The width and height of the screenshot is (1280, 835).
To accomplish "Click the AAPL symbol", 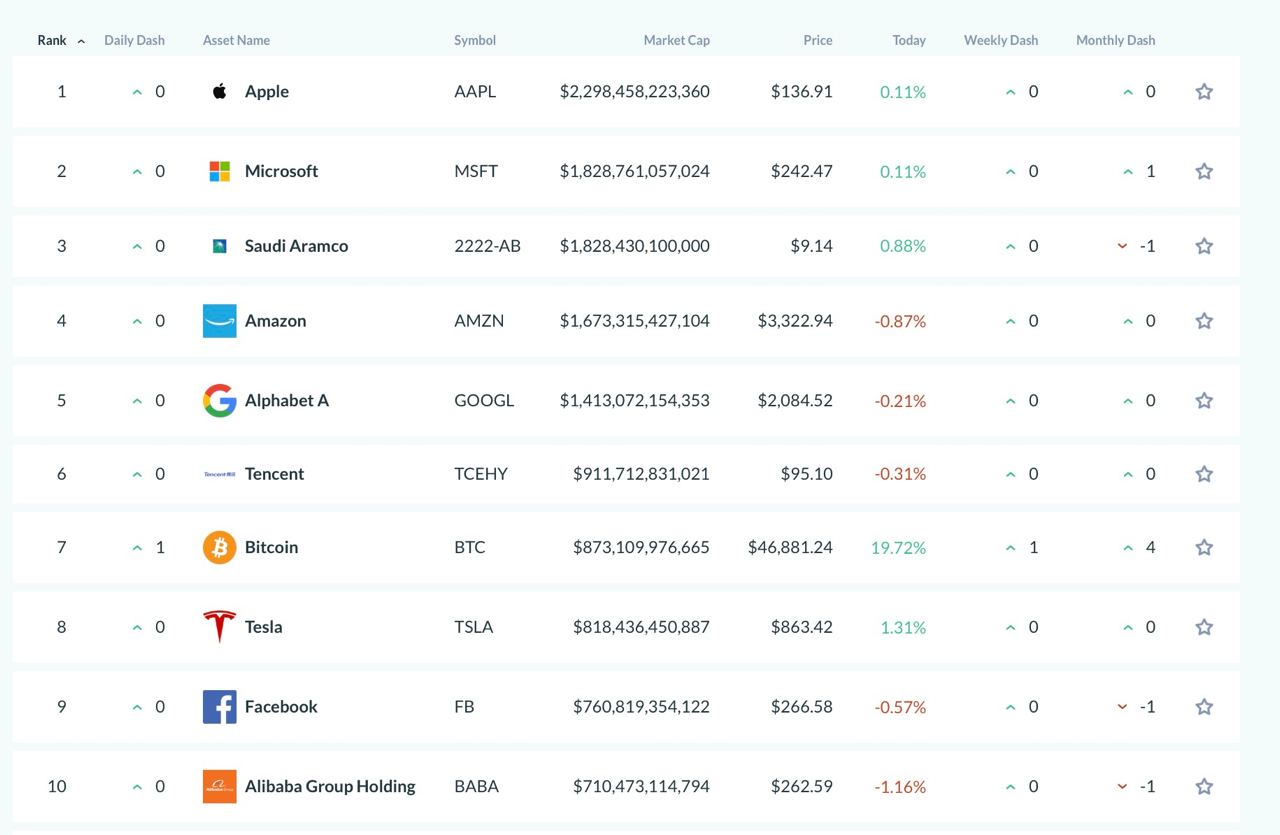I will tap(475, 91).
